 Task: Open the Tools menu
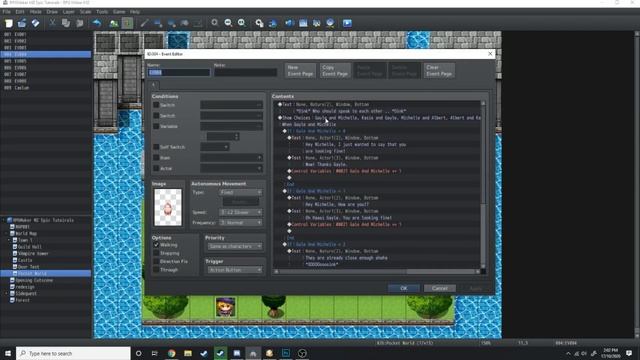tap(102, 12)
